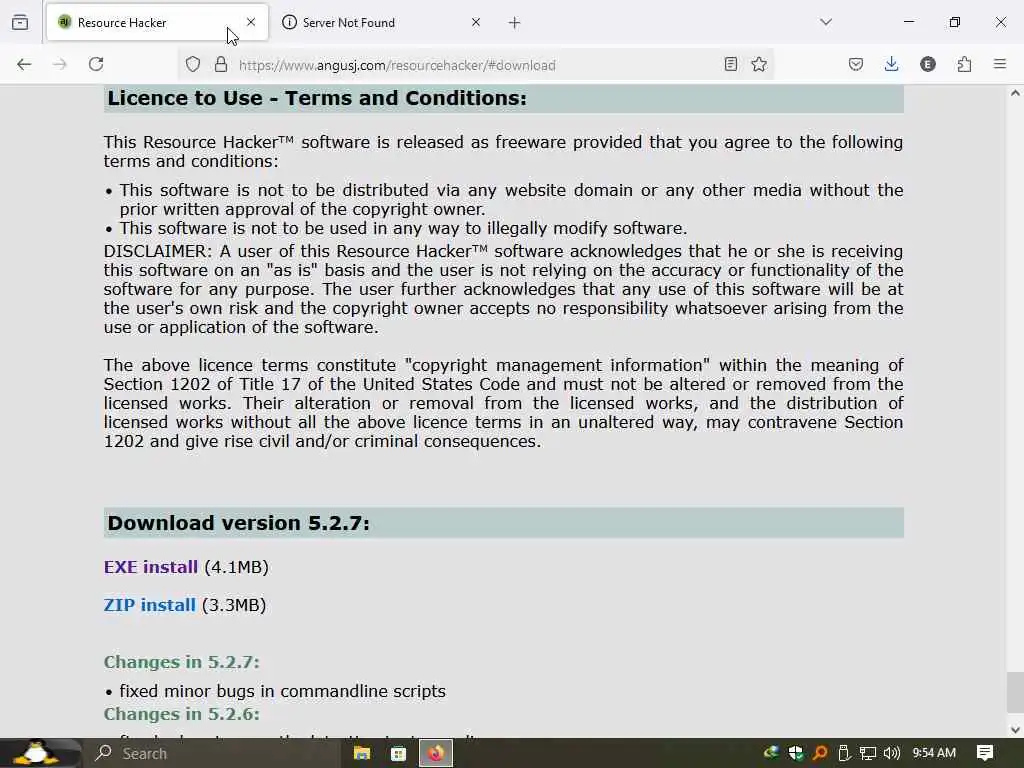
Task: Open tracking protection shield icon
Action: [x=193, y=64]
